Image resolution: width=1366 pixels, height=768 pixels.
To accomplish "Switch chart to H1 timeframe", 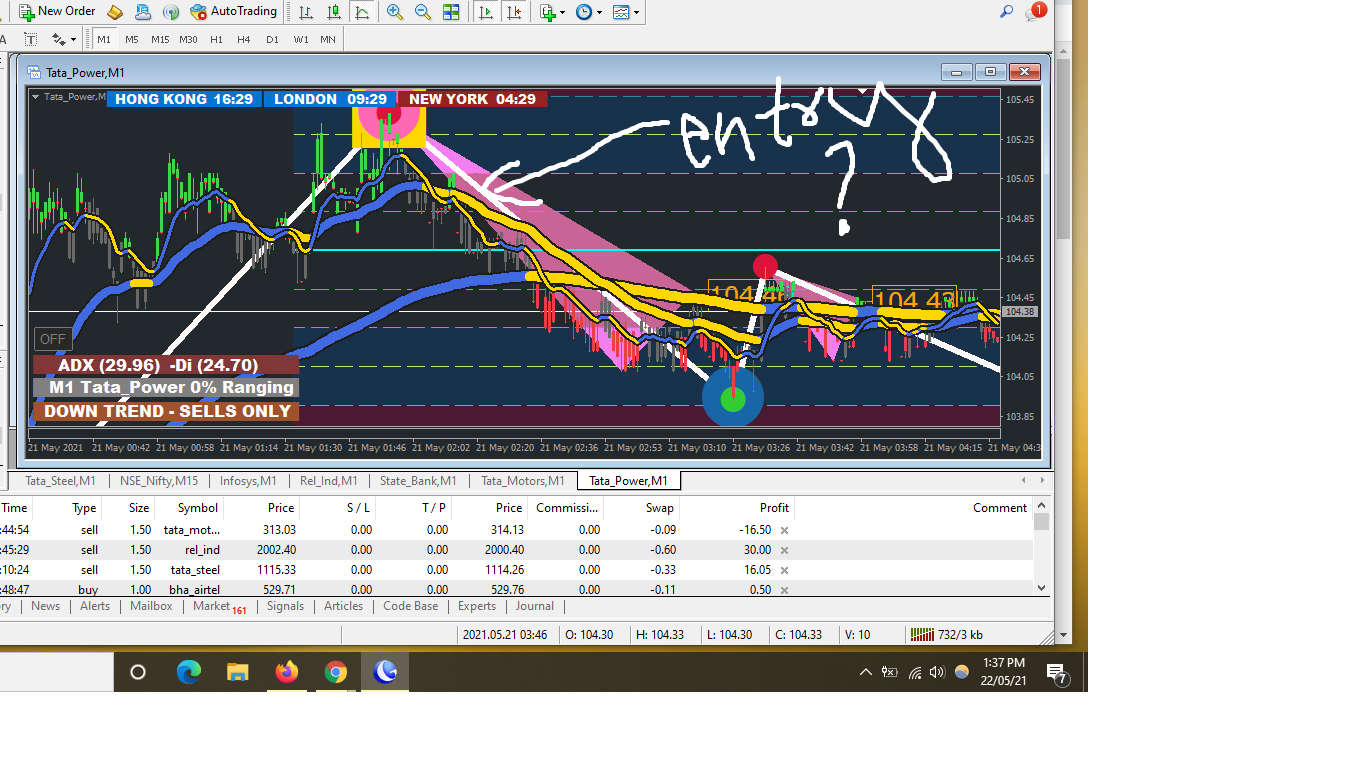I will [216, 39].
